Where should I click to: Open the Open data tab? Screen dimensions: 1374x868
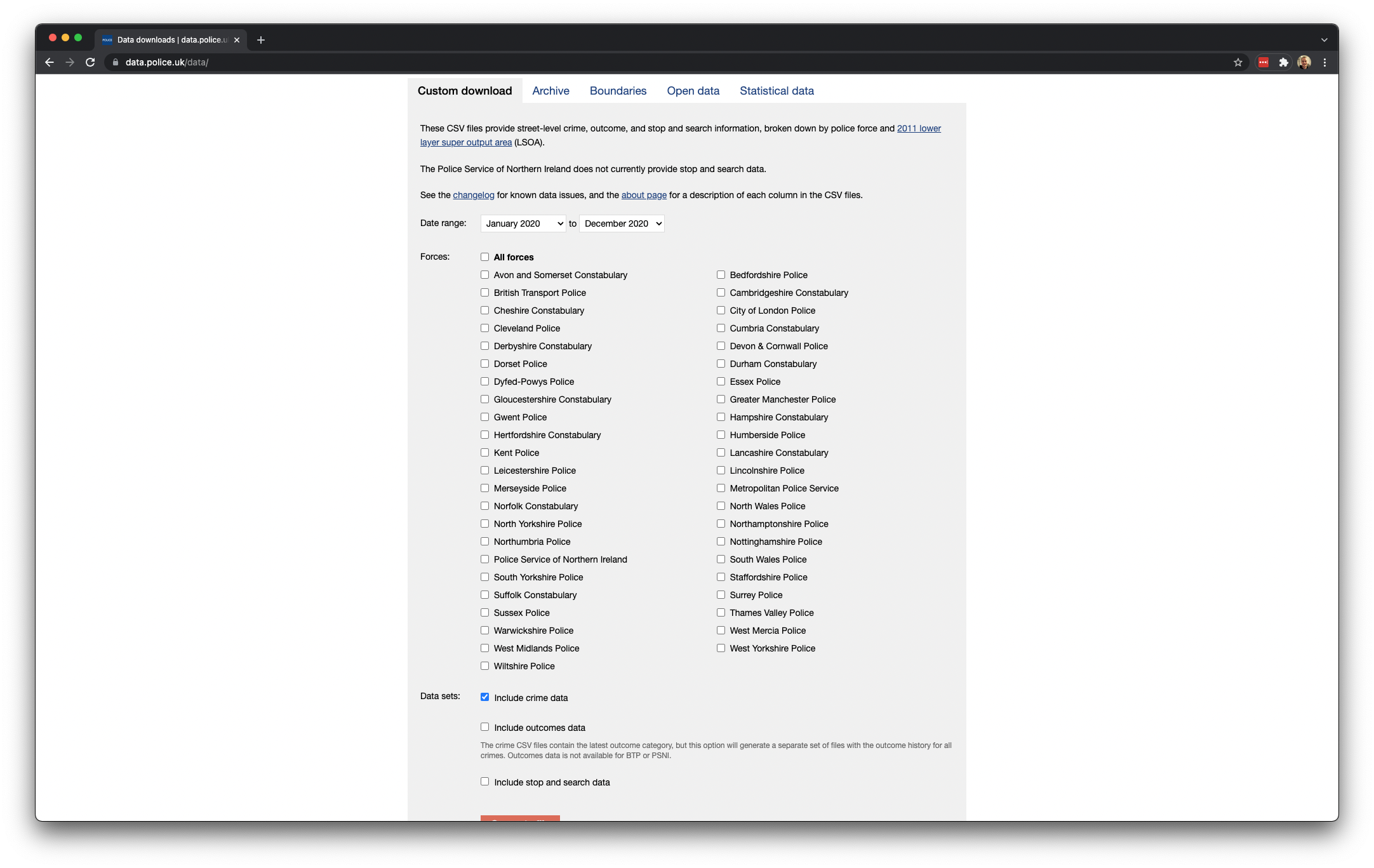(x=693, y=91)
